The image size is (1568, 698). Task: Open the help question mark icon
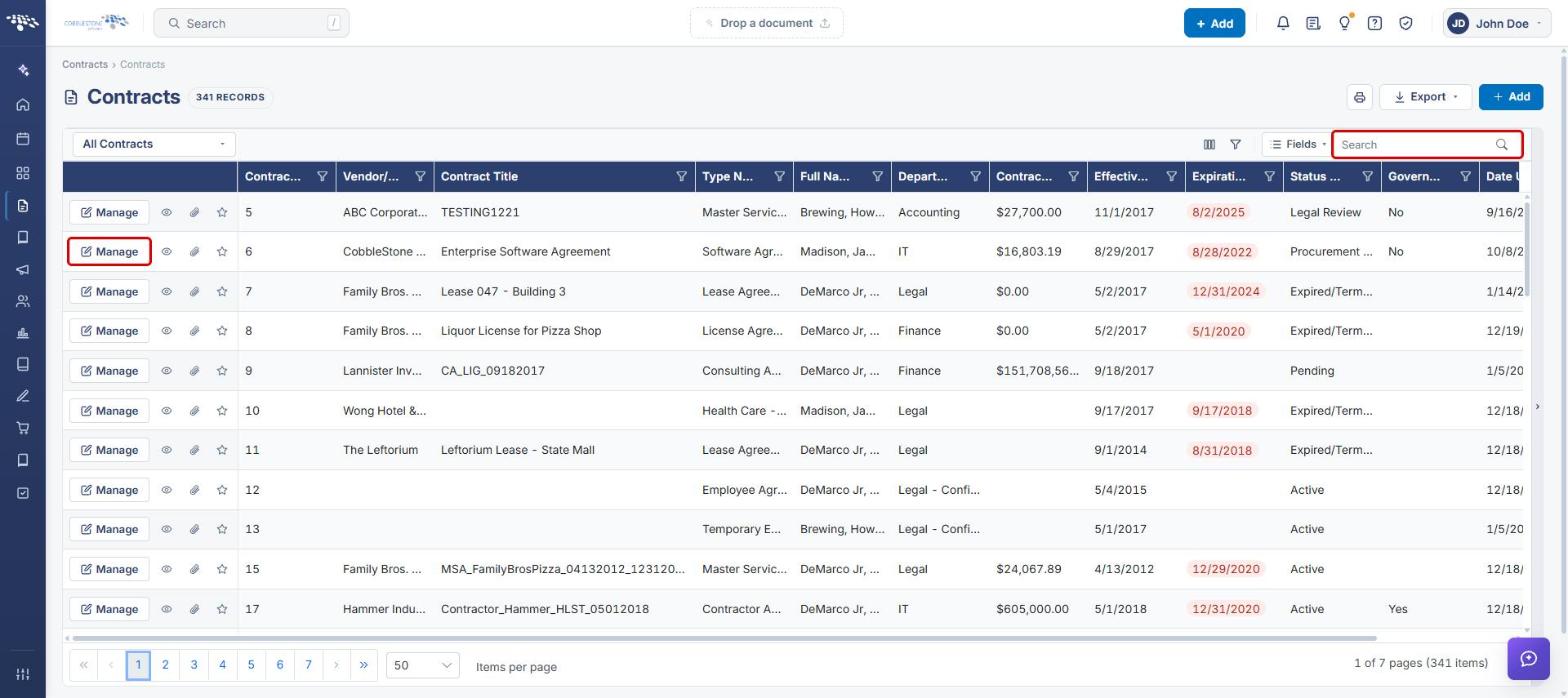point(1375,23)
